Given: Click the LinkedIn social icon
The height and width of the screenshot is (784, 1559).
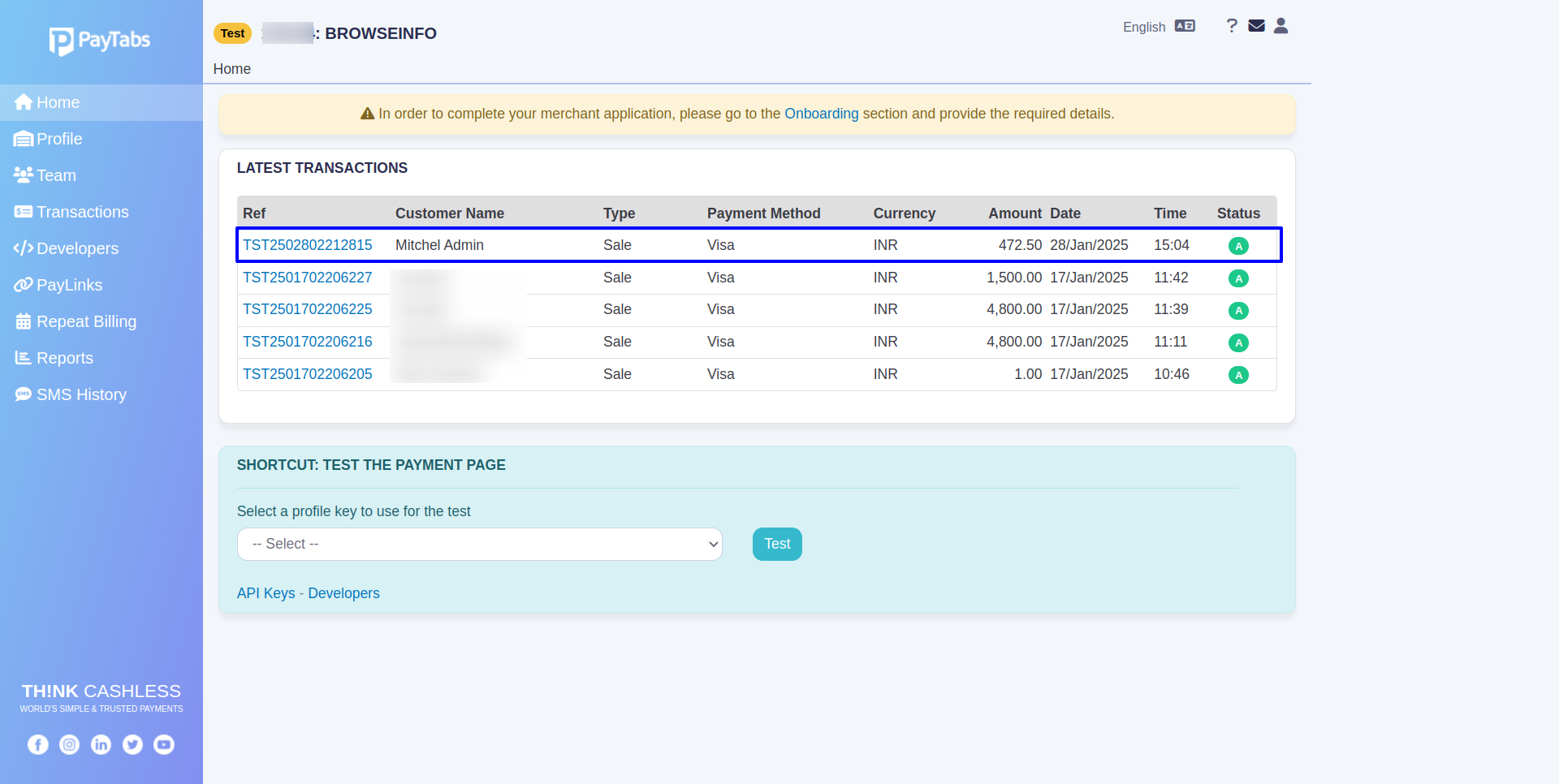Looking at the screenshot, I should 101,744.
